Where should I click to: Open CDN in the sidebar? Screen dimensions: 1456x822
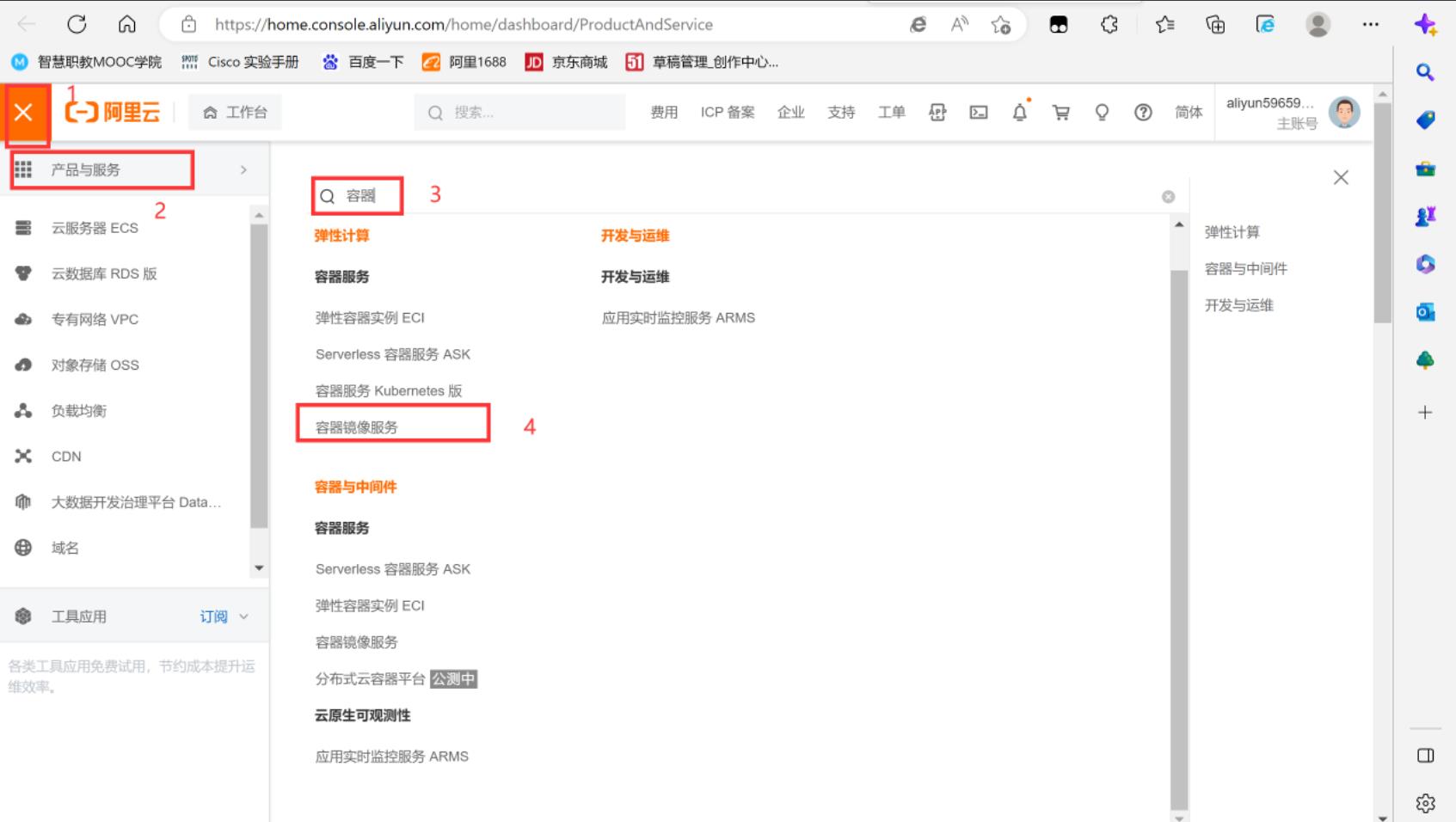(66, 457)
